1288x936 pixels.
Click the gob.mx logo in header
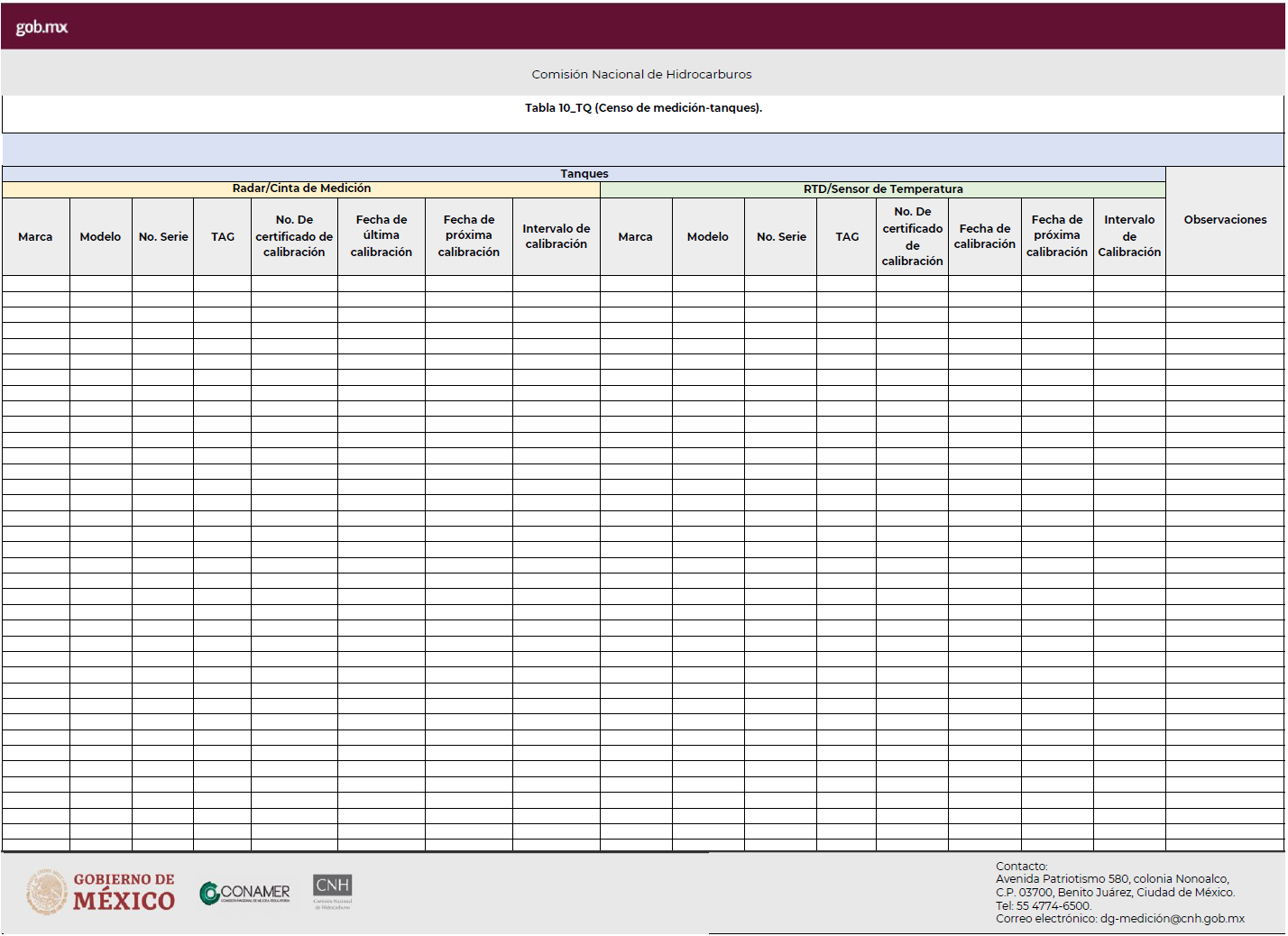pyautogui.click(x=41, y=27)
